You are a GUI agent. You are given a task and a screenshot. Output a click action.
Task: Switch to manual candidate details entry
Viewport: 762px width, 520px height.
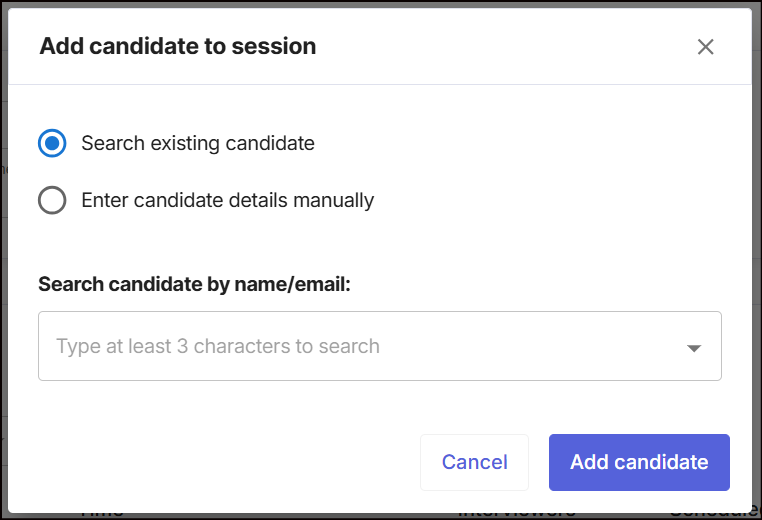point(52,200)
